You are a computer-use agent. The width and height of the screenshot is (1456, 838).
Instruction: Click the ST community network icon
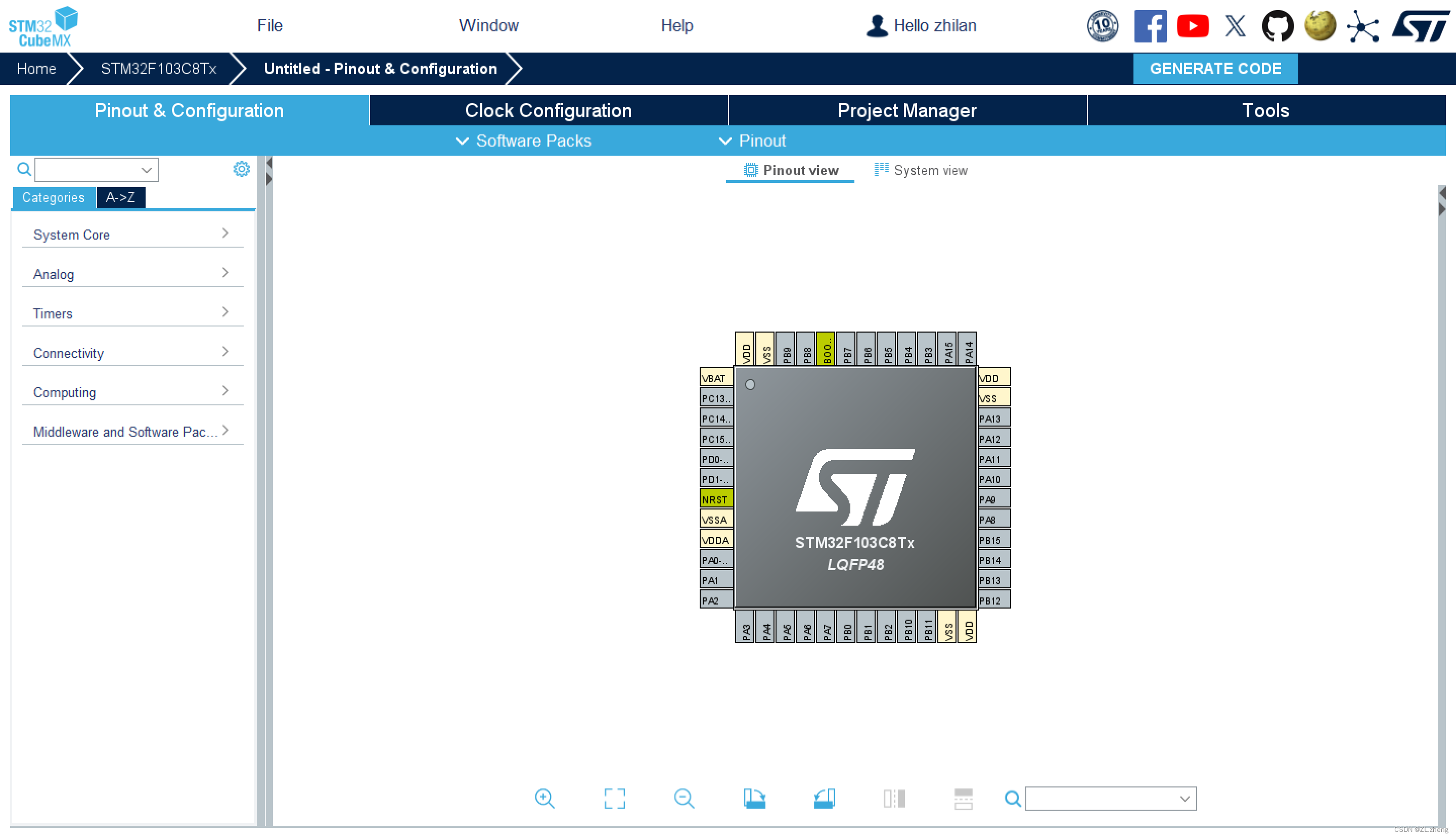pos(1363,26)
